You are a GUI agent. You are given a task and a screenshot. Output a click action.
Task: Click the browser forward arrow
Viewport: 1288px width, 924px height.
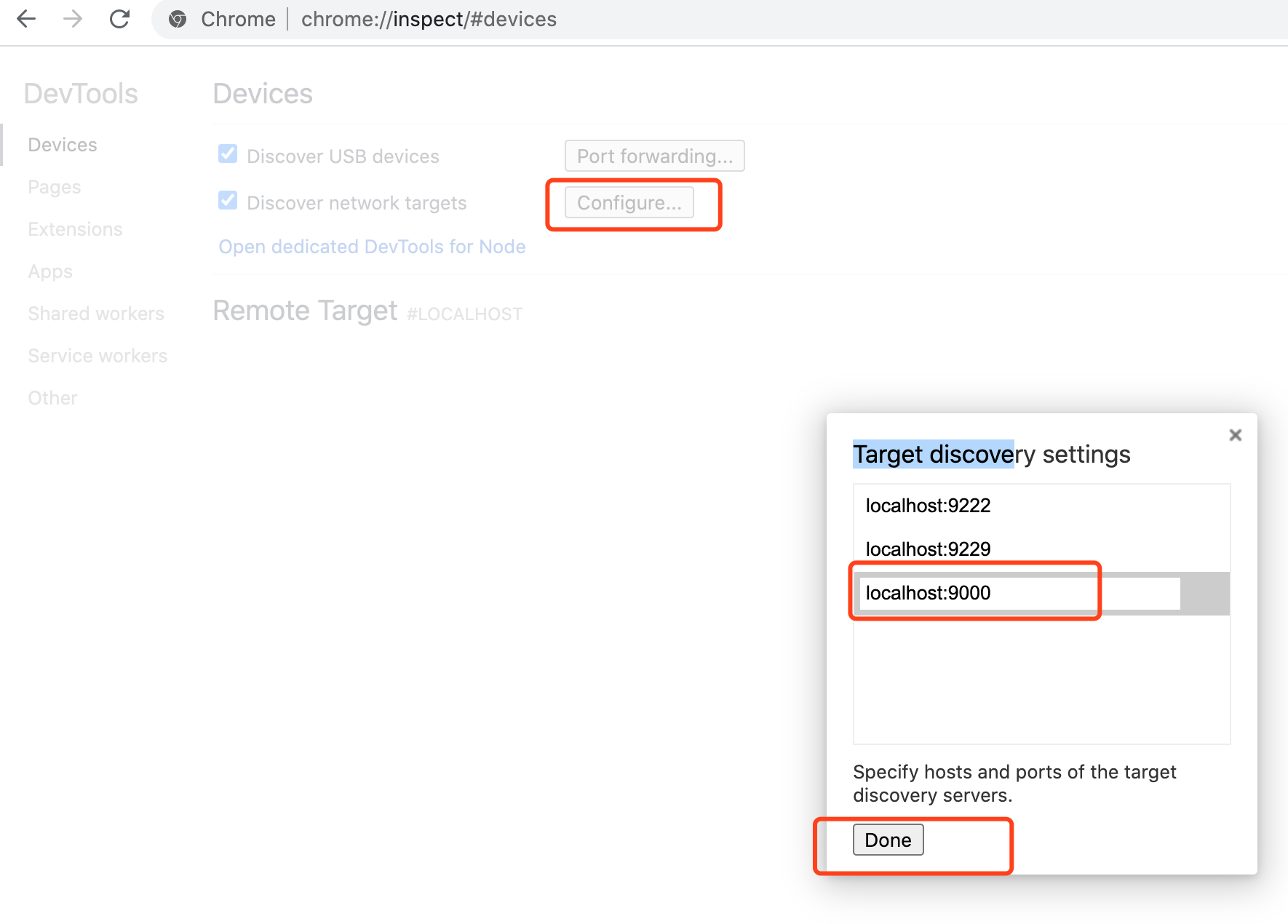tap(73, 19)
